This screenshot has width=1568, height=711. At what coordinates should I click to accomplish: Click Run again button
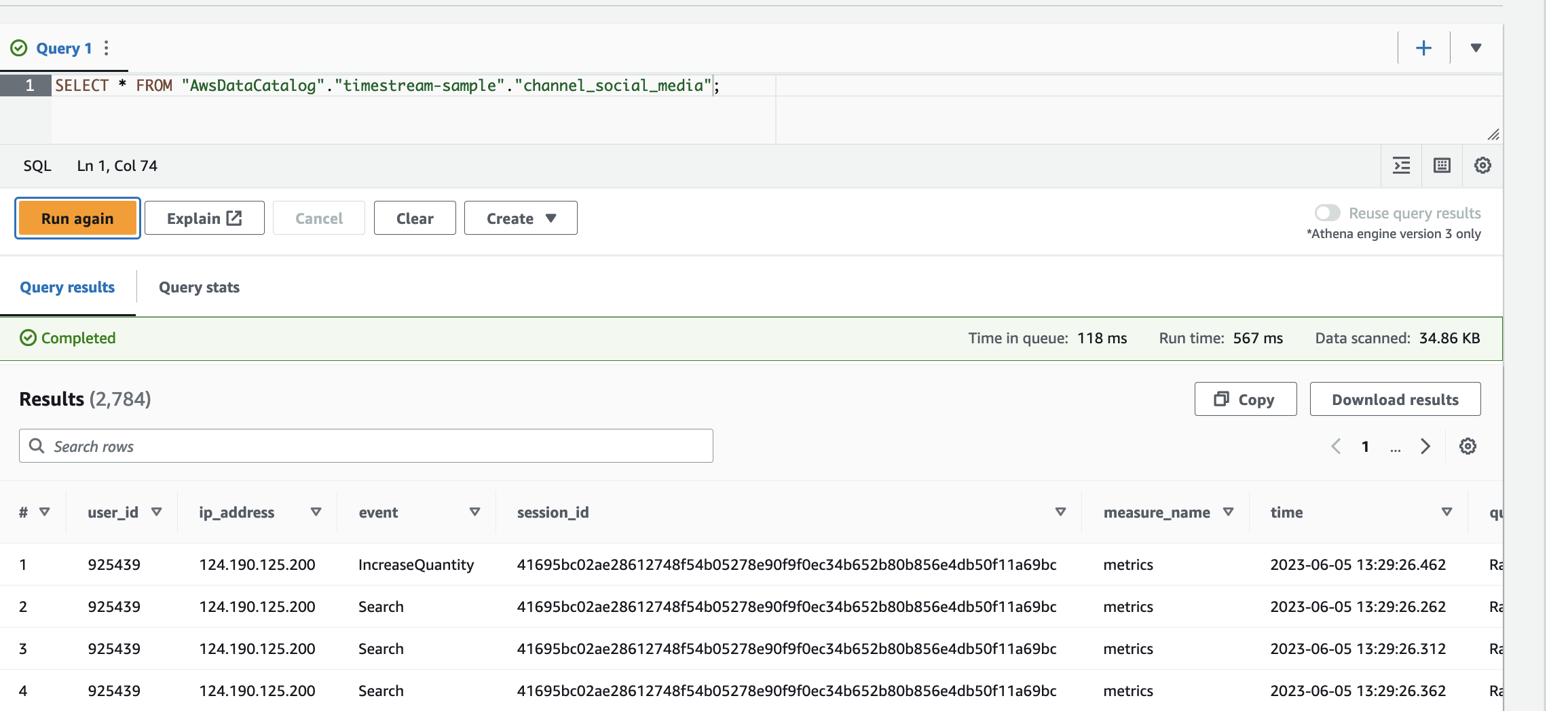(x=77, y=218)
